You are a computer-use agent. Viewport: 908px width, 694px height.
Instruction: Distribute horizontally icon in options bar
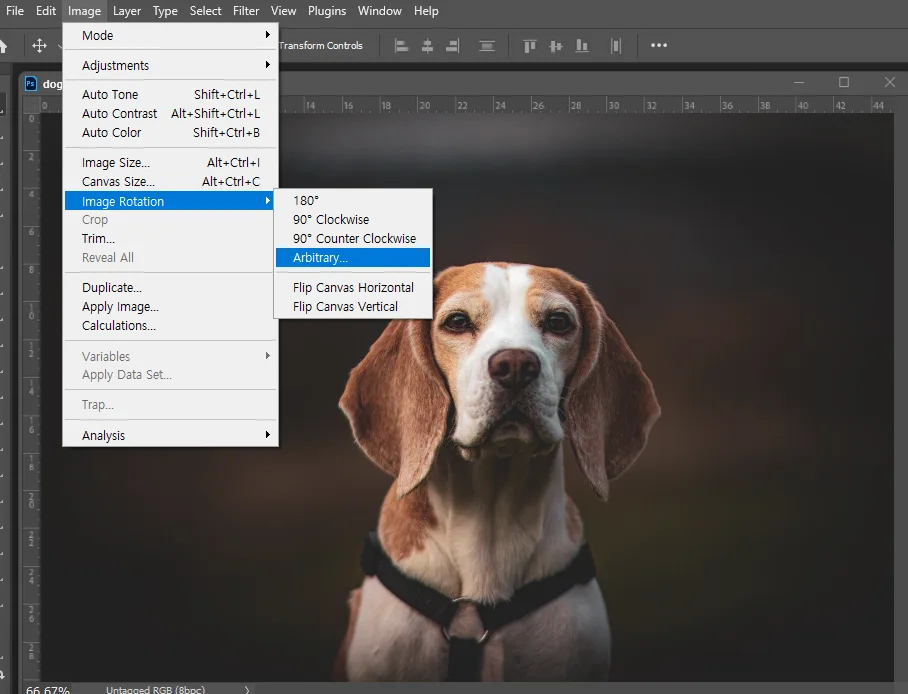(616, 46)
